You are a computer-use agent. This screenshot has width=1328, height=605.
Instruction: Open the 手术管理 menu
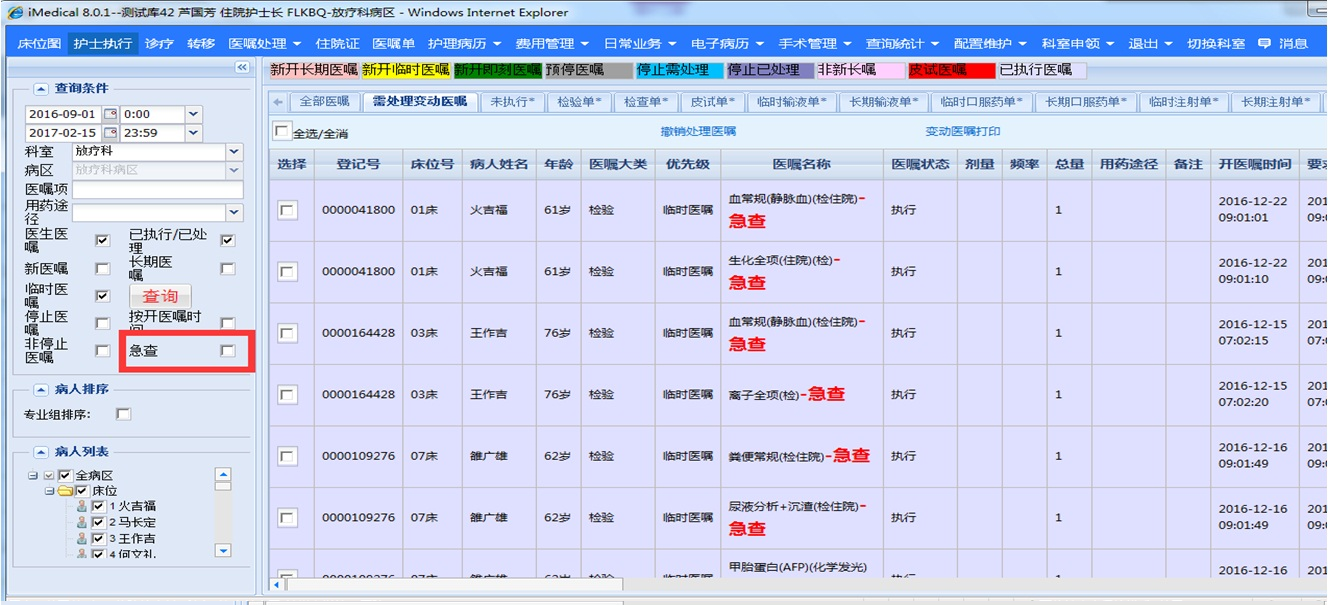pos(815,44)
